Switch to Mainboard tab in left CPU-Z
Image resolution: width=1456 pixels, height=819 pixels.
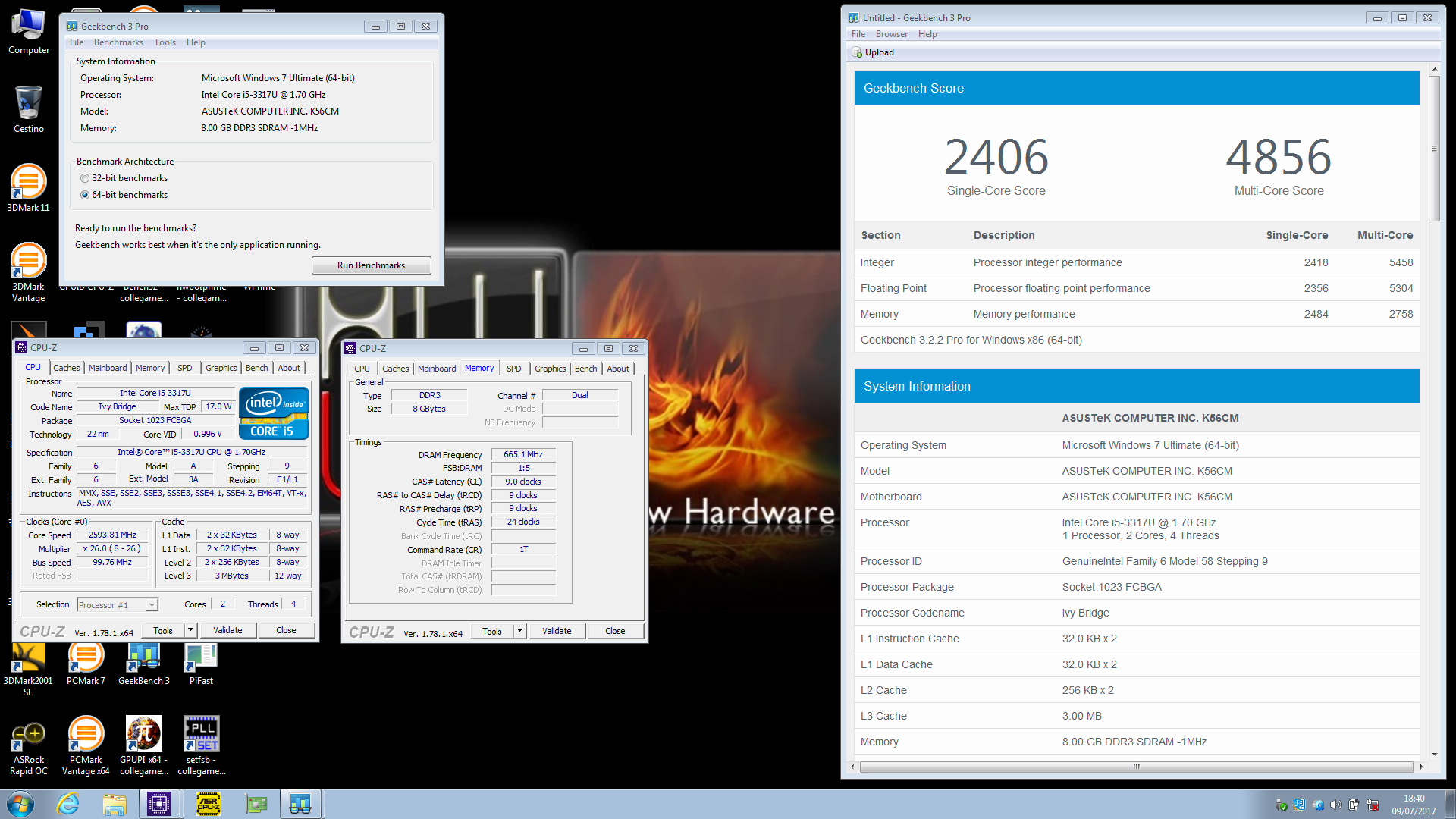108,368
